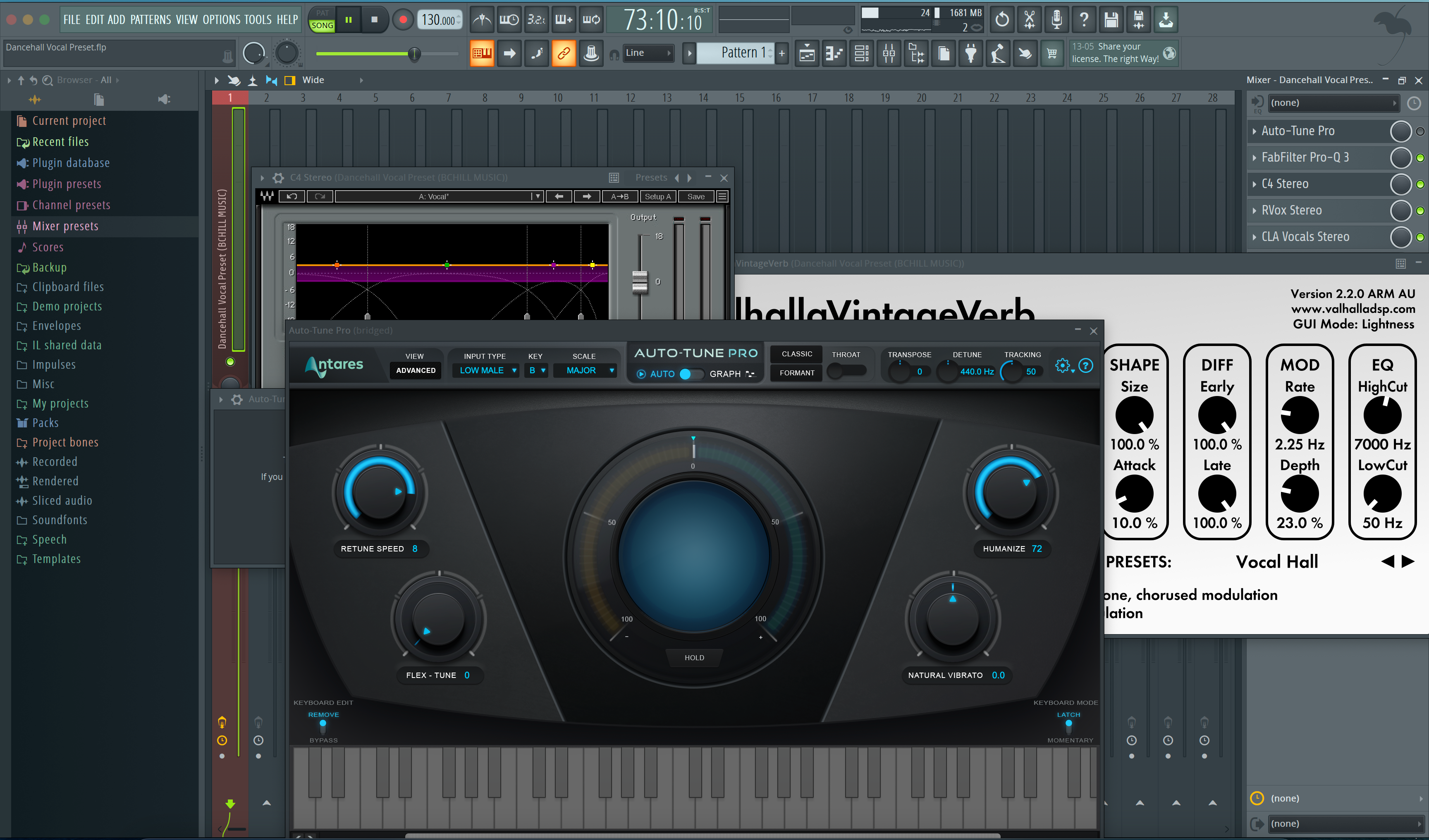This screenshot has width=1429, height=840.
Task: Click the metronome icon
Action: coord(482,20)
